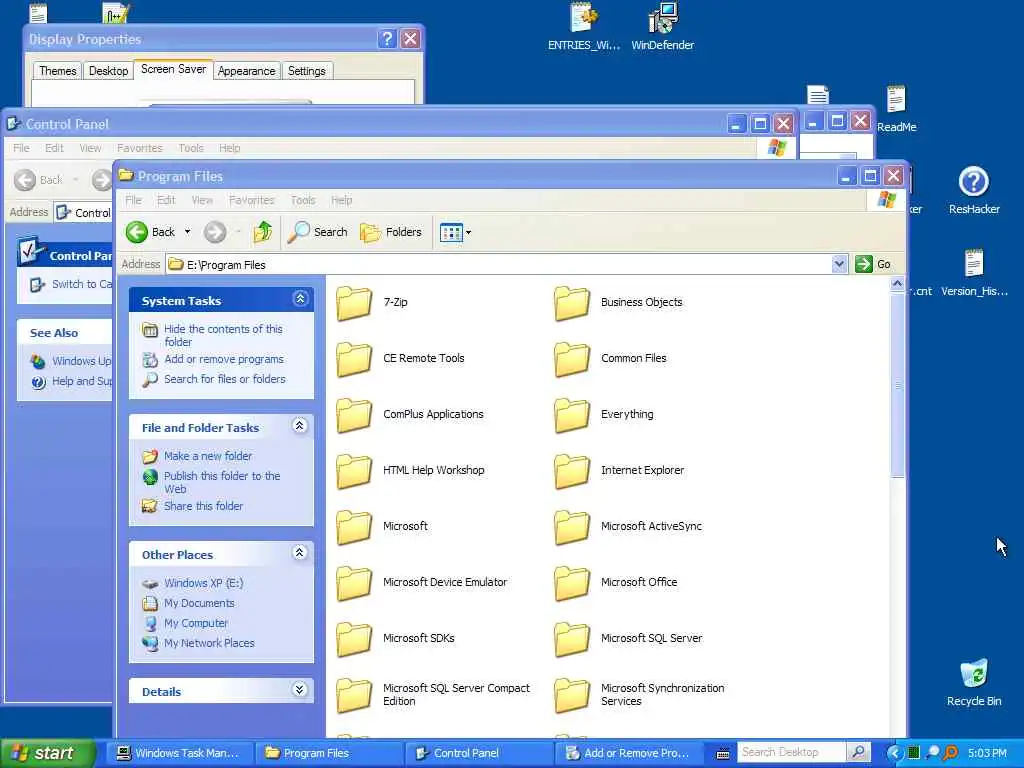Select Microsoft Synchronization Services folder
The width and height of the screenshot is (1024, 768).
[x=571, y=695]
